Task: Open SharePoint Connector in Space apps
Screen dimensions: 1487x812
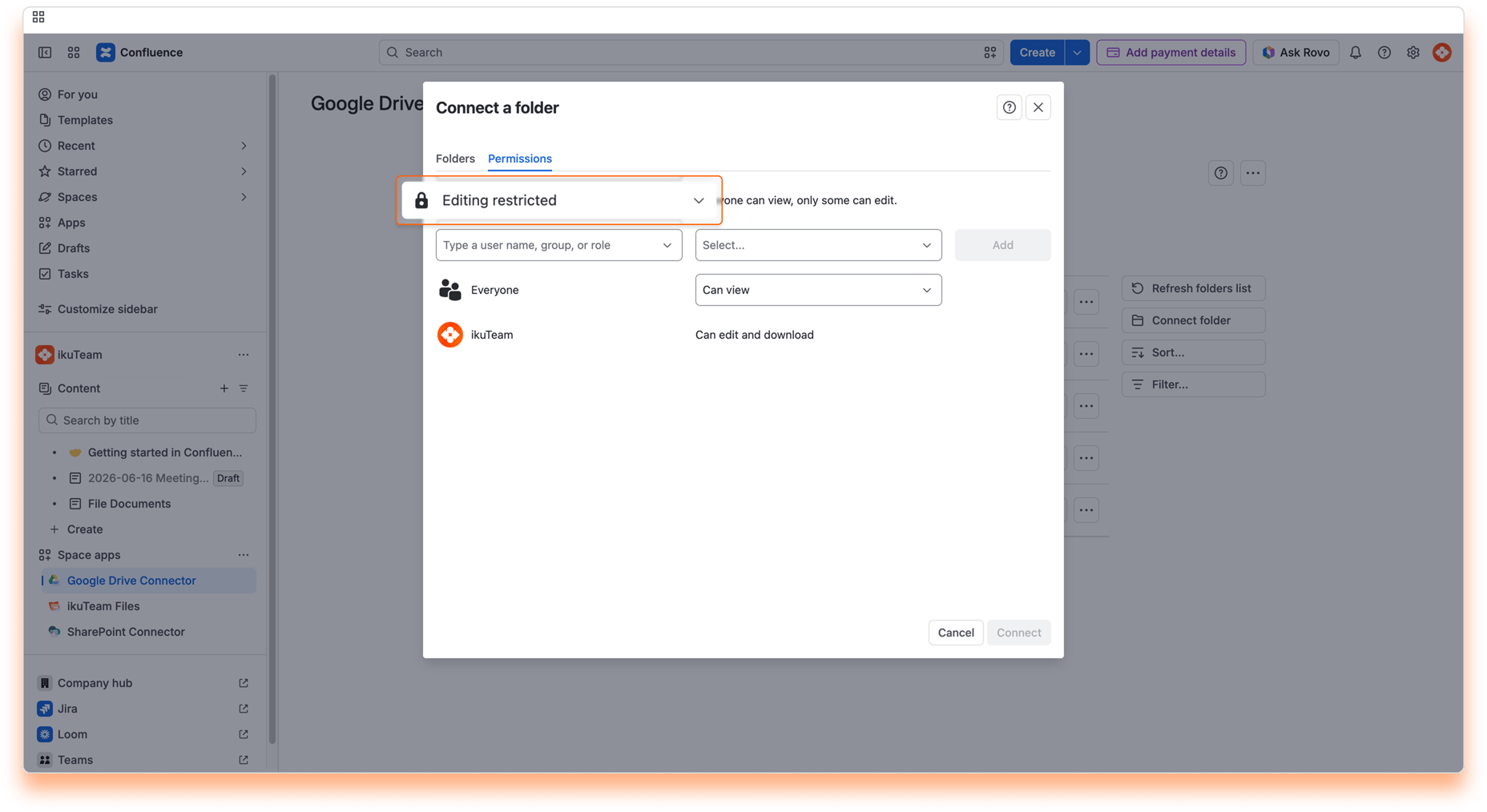Action: pyautogui.click(x=126, y=632)
